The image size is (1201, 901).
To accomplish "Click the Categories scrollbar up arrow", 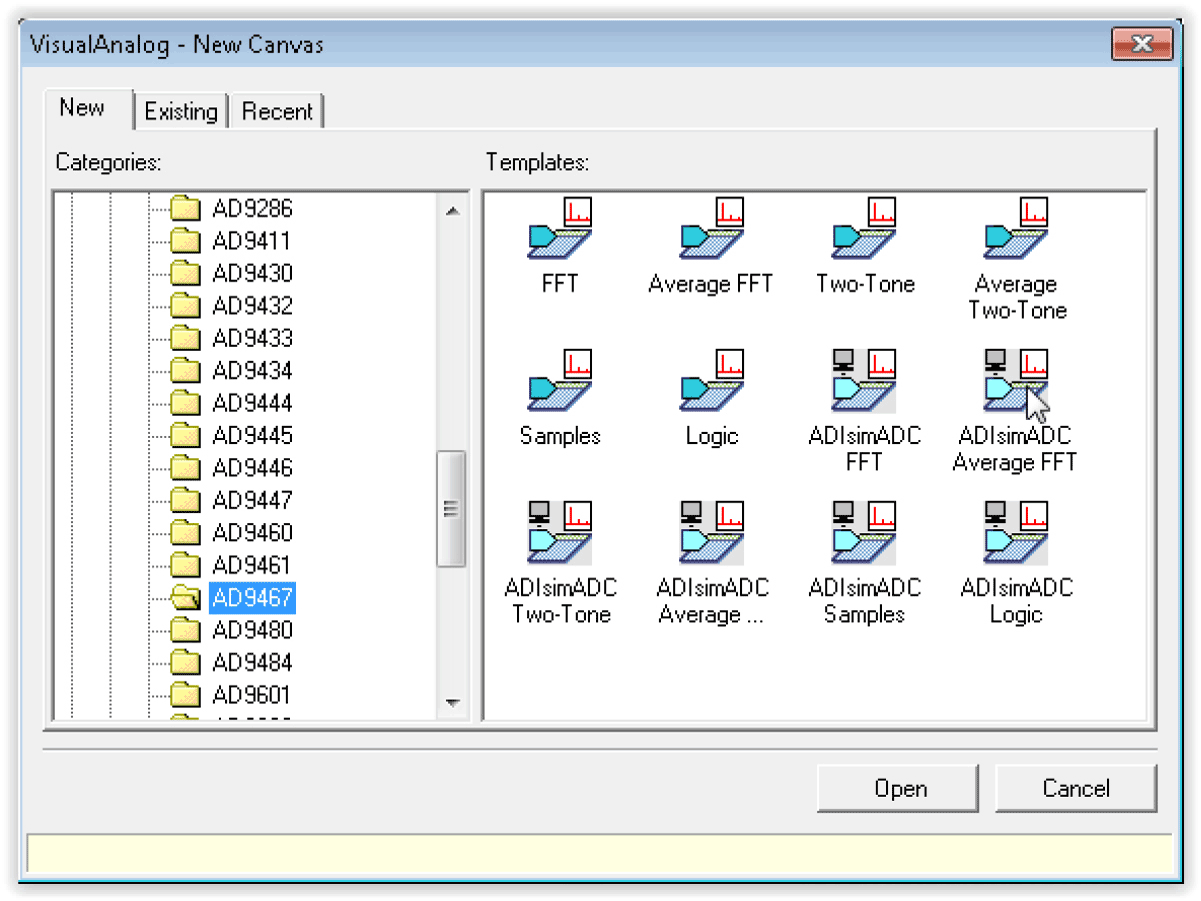I will pyautogui.click(x=452, y=210).
